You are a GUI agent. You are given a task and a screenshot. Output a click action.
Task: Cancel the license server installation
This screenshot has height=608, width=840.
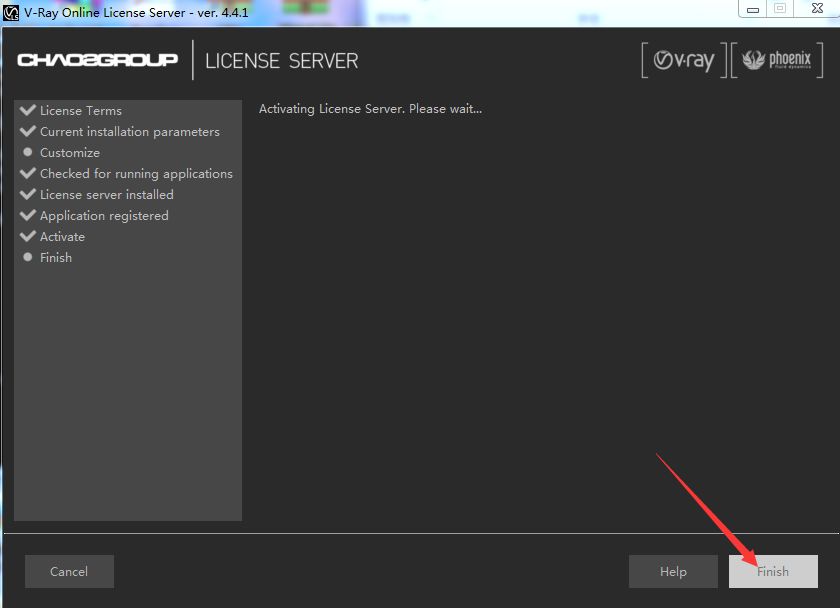[x=69, y=571]
